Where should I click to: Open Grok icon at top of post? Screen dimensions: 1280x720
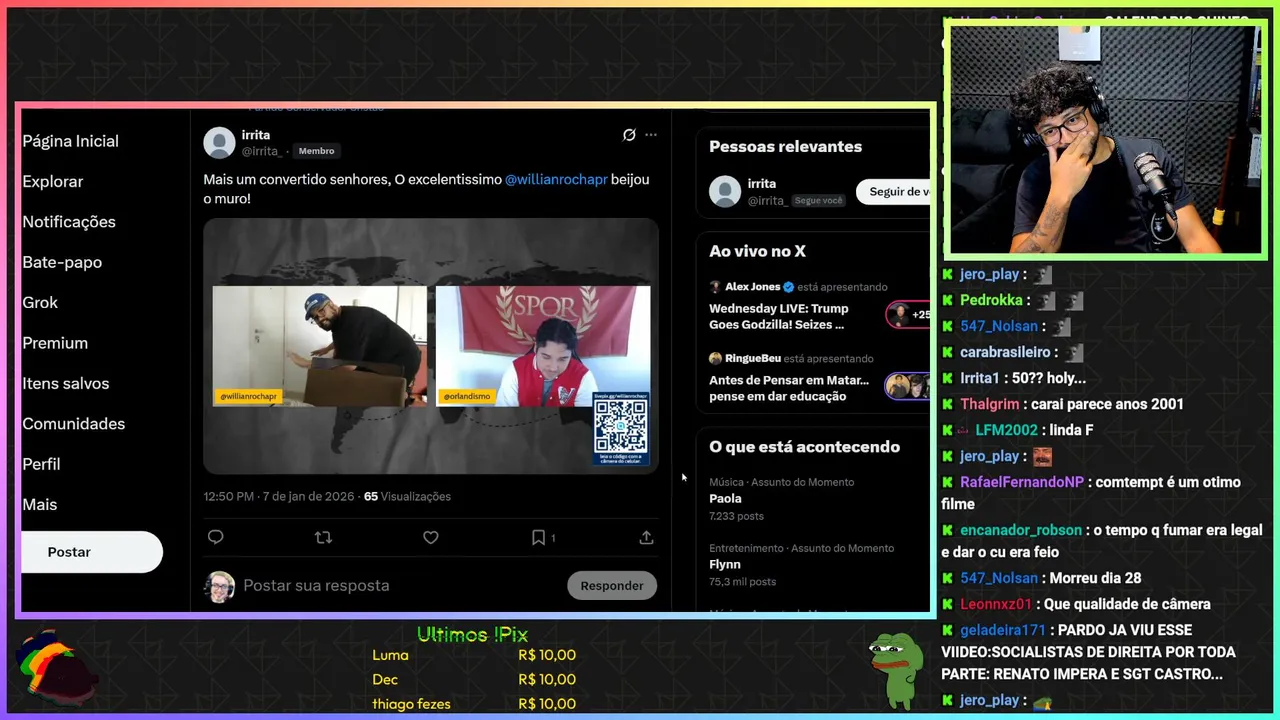(x=629, y=135)
